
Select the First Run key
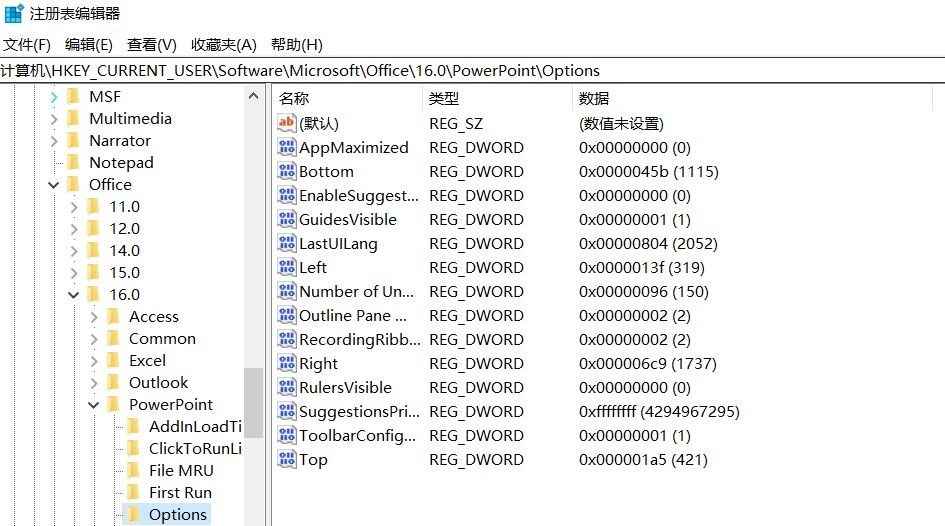point(180,492)
